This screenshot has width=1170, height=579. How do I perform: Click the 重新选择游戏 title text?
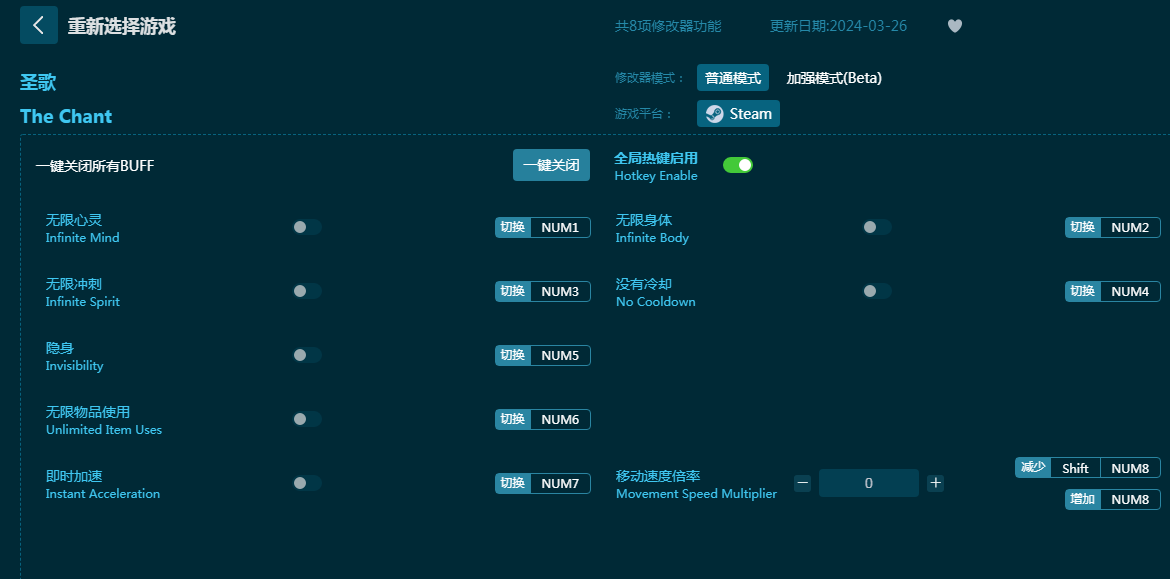point(122,26)
